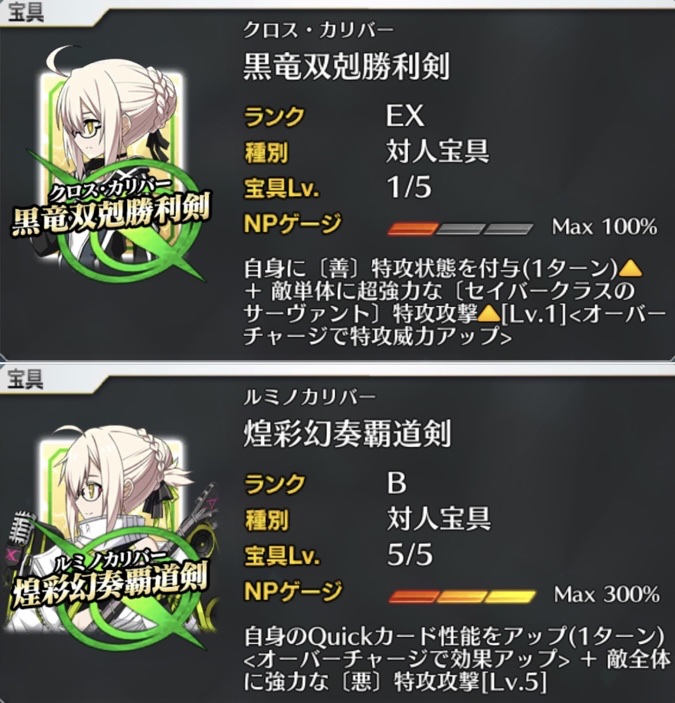Screen dimensions: 675x703
Task: Click the Max 100% label
Action: (604, 227)
